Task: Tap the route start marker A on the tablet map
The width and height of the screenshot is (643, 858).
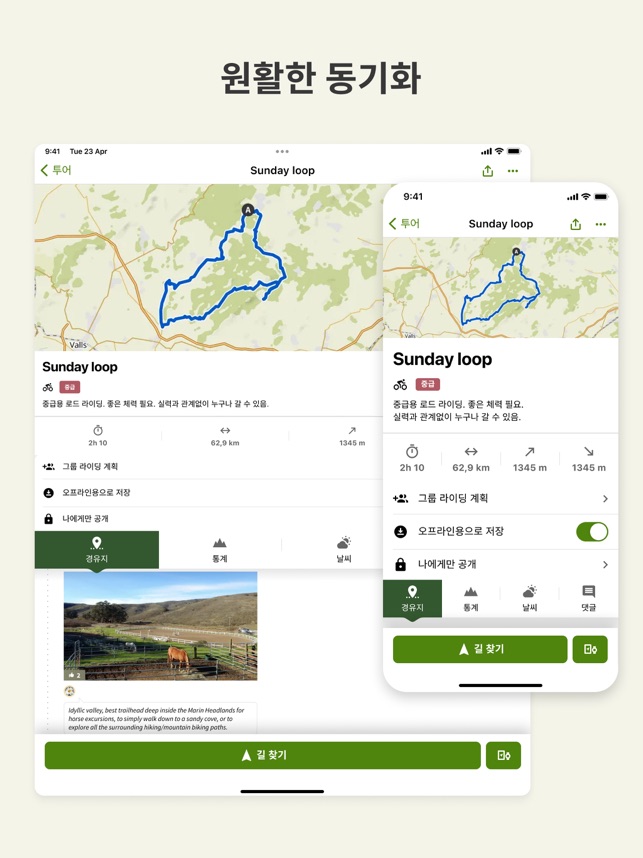Action: pos(248,210)
